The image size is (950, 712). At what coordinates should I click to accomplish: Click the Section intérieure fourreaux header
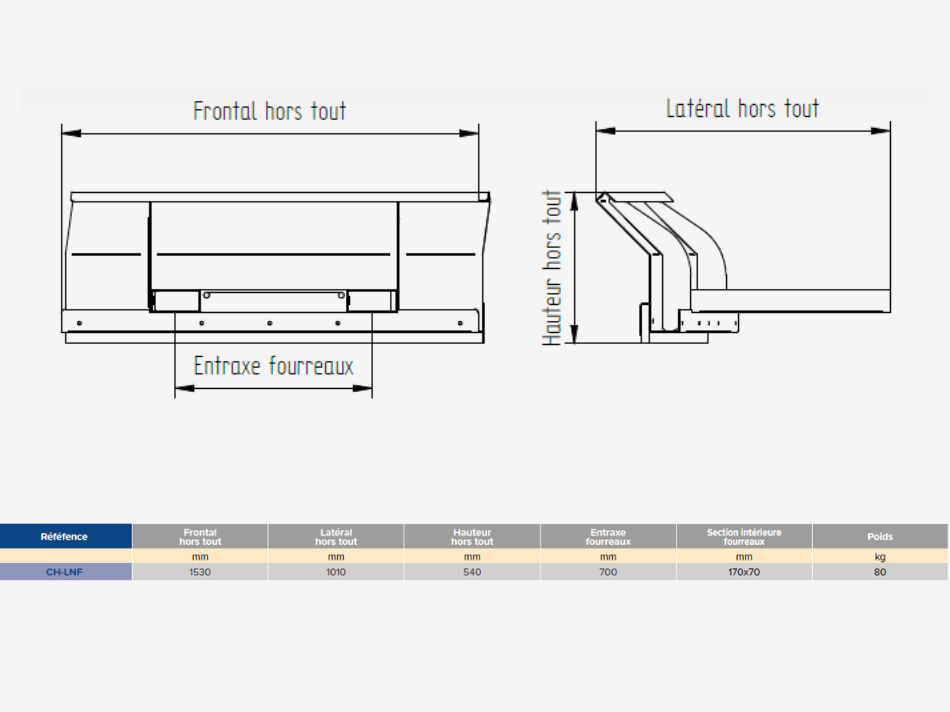[x=744, y=537]
